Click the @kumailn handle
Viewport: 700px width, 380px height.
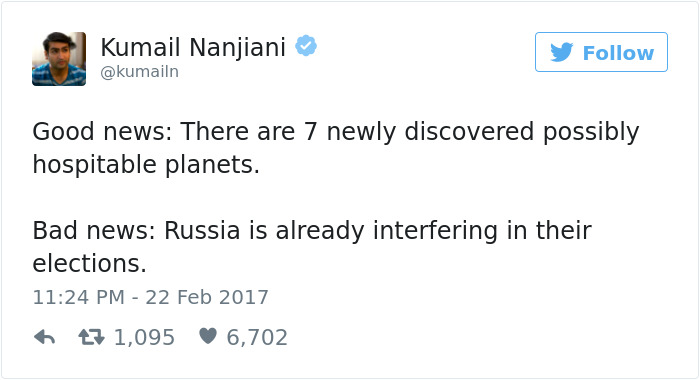[140, 71]
